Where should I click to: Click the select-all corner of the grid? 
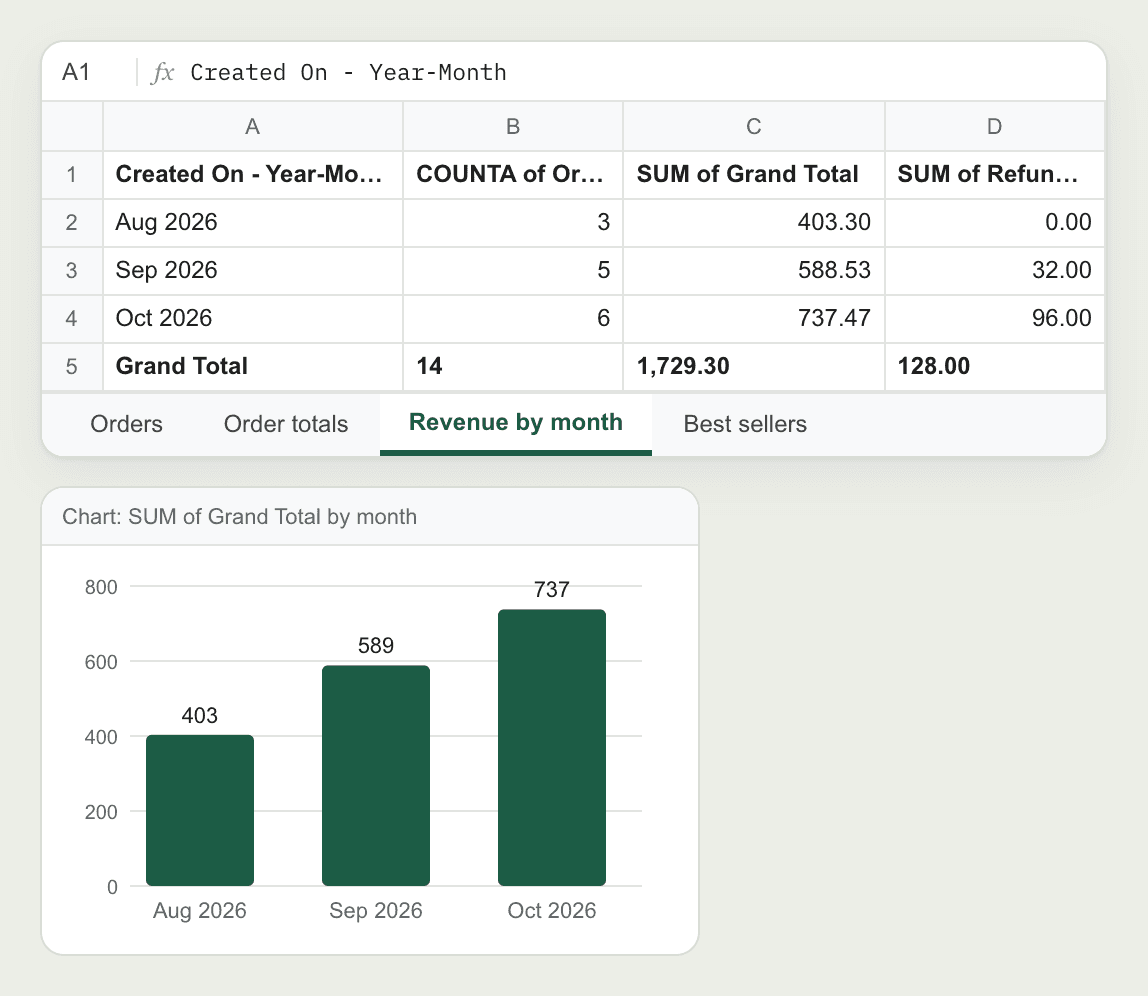click(72, 127)
